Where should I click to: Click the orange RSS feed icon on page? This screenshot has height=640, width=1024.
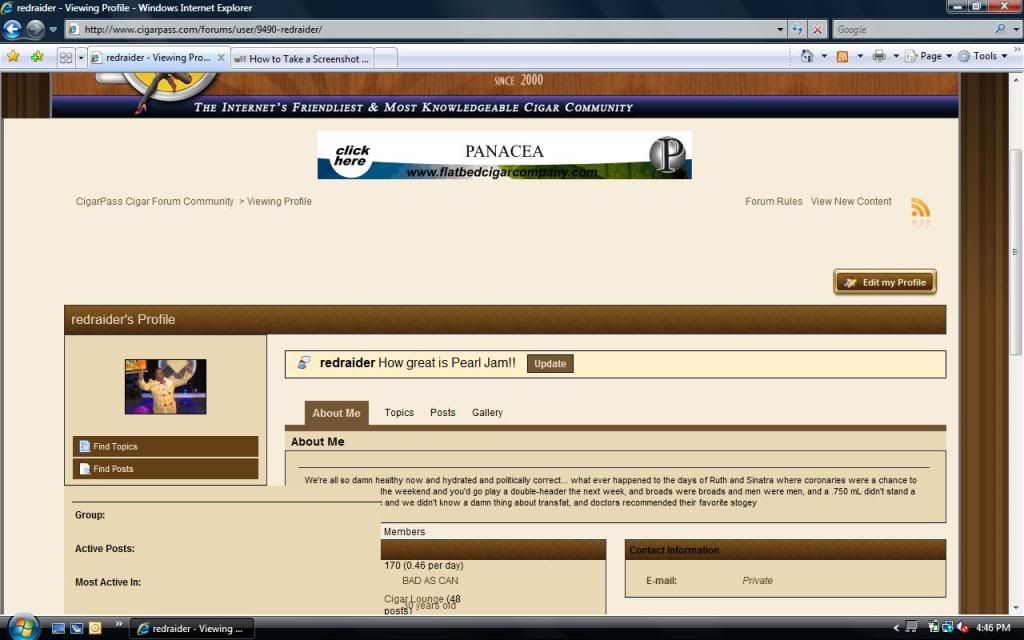(x=920, y=210)
